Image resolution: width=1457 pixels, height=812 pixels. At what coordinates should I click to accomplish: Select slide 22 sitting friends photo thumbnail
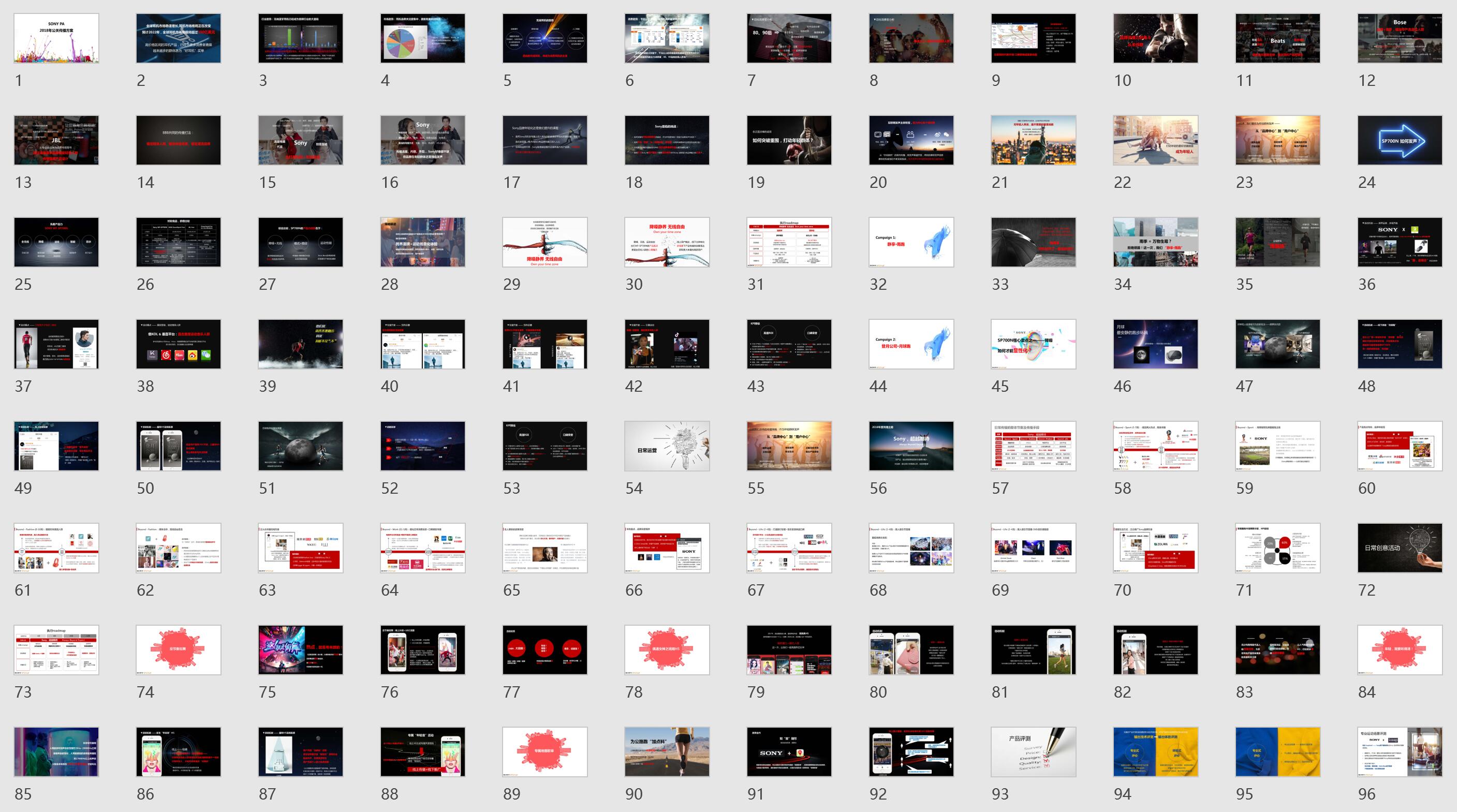[x=1156, y=140]
